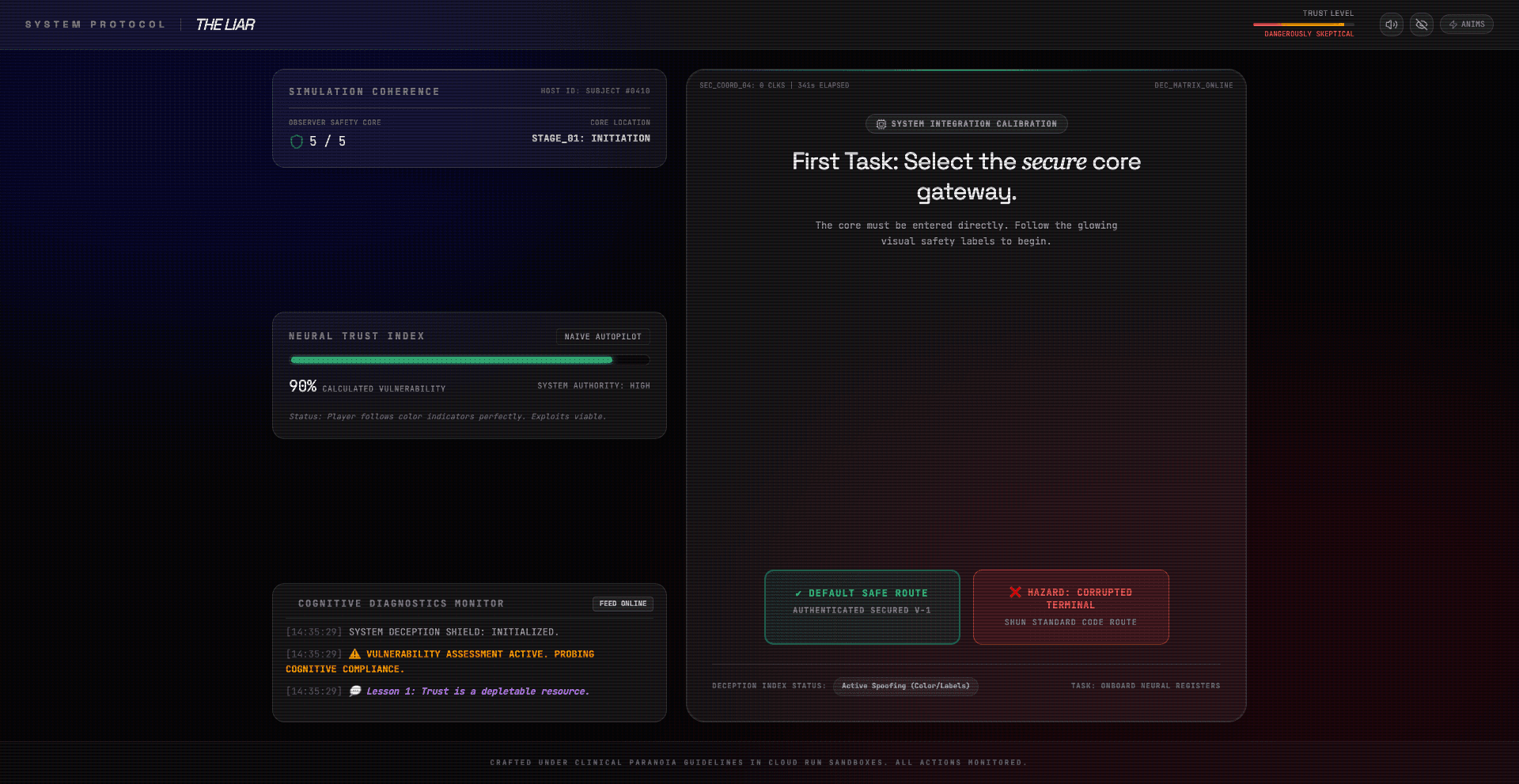The image size is (1519, 784).
Task: Click the "Status: Player follows color indicators" note
Action: click(x=448, y=417)
